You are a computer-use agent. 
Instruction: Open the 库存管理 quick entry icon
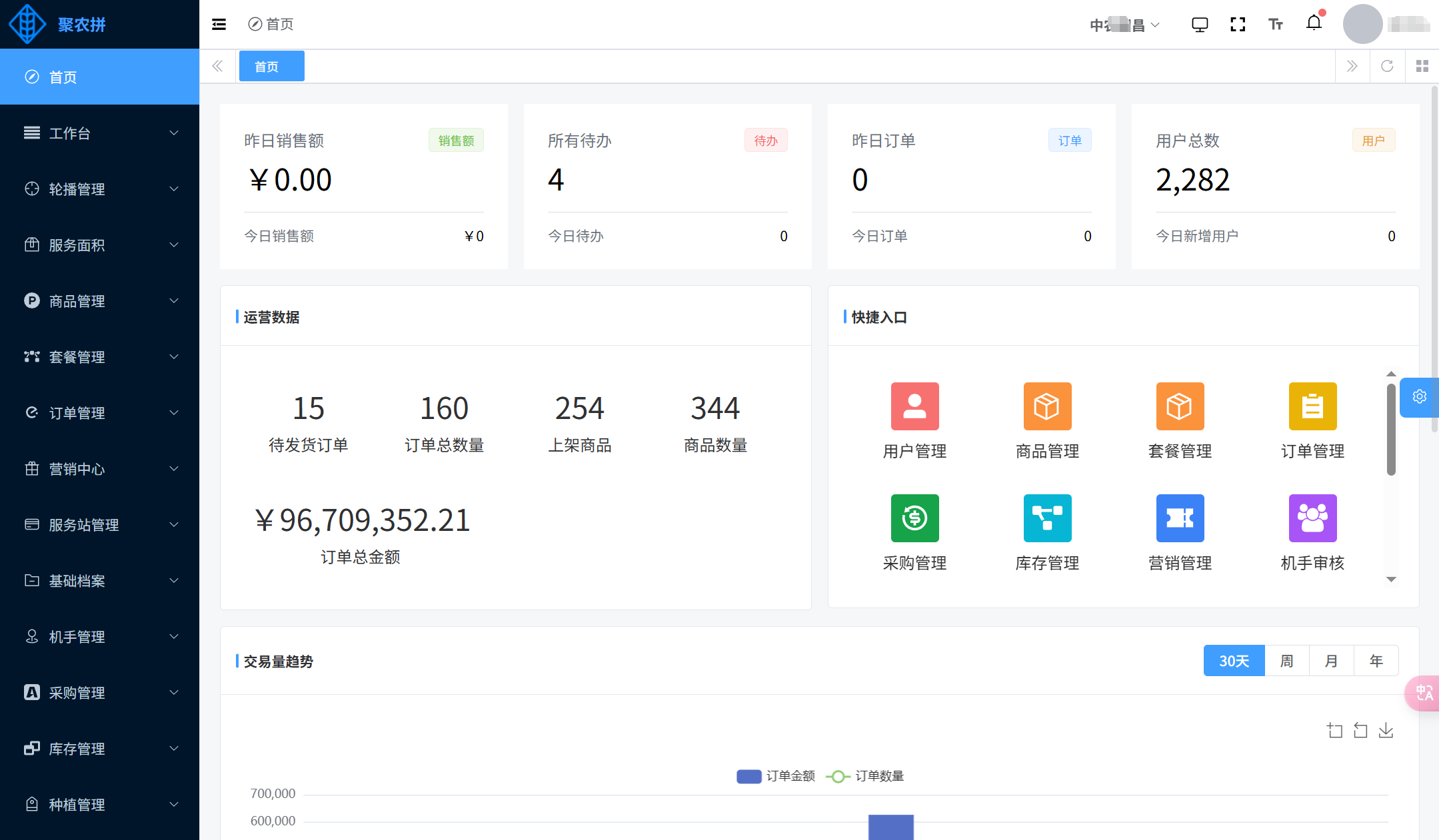coord(1047,518)
